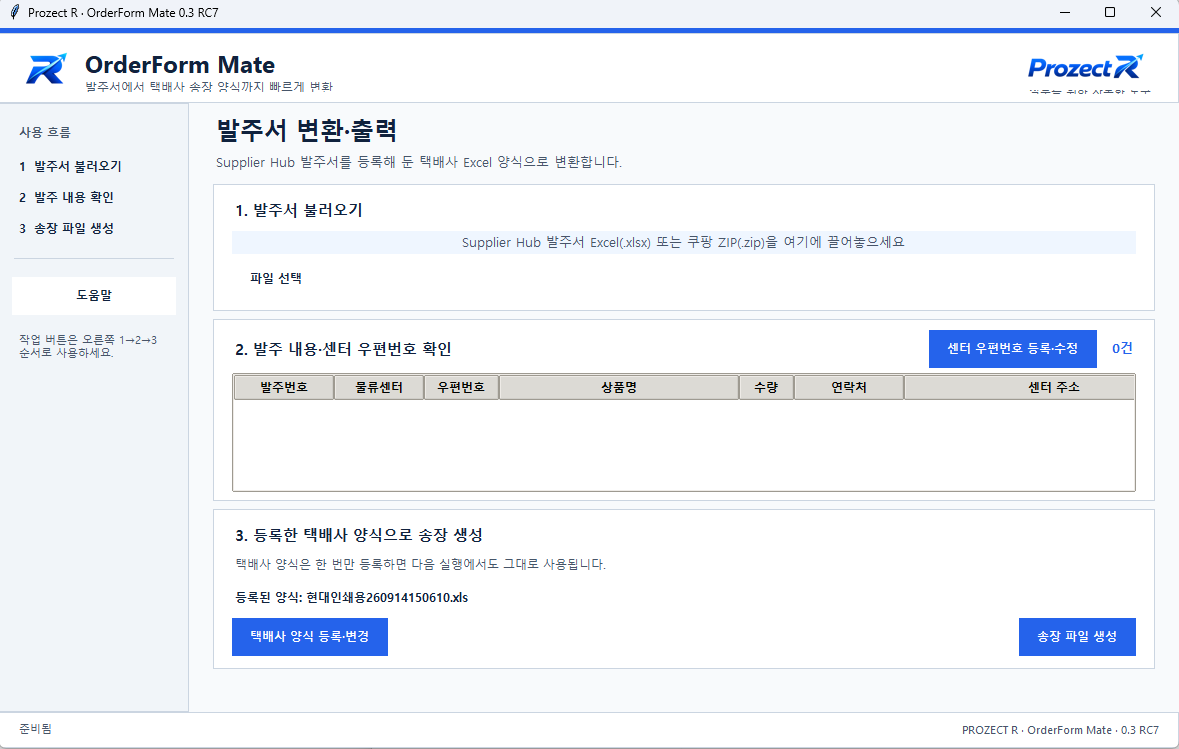Click the 상품명 column header

[619, 387]
